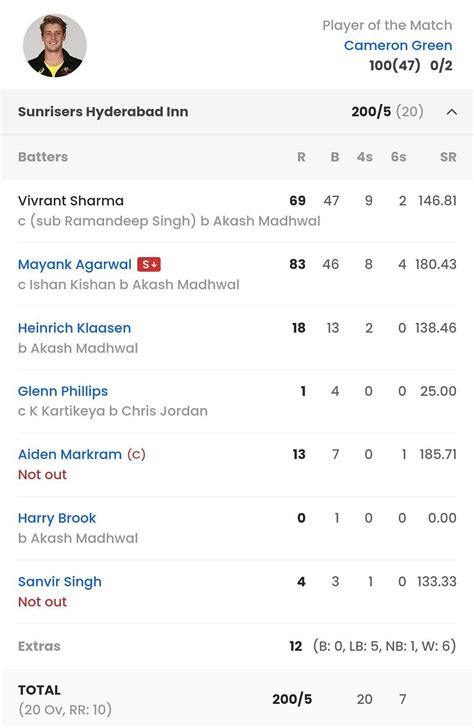This screenshot has width=474, height=728.
Task: Open Cameron Green's profile photo
Action: 55,46
